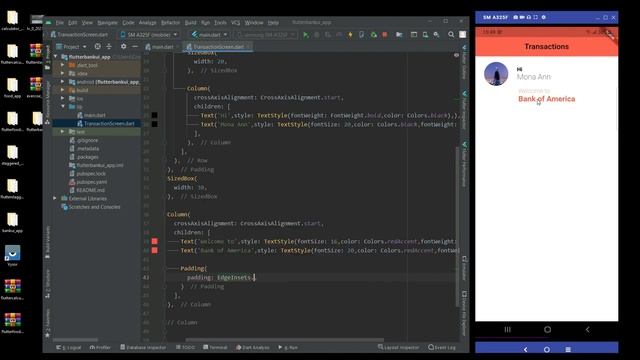Expand the test folder
Image resolution: width=640 pixels, height=360 pixels.
(x=62, y=132)
